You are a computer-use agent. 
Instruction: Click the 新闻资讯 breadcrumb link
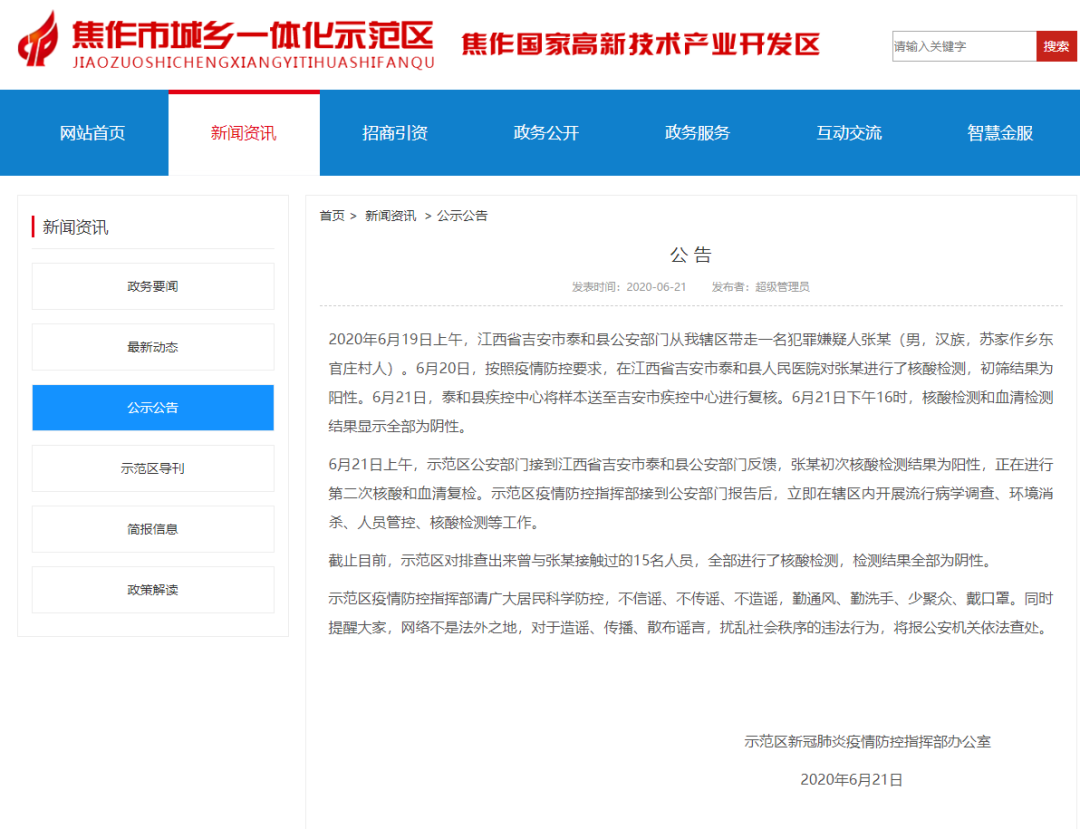[391, 216]
